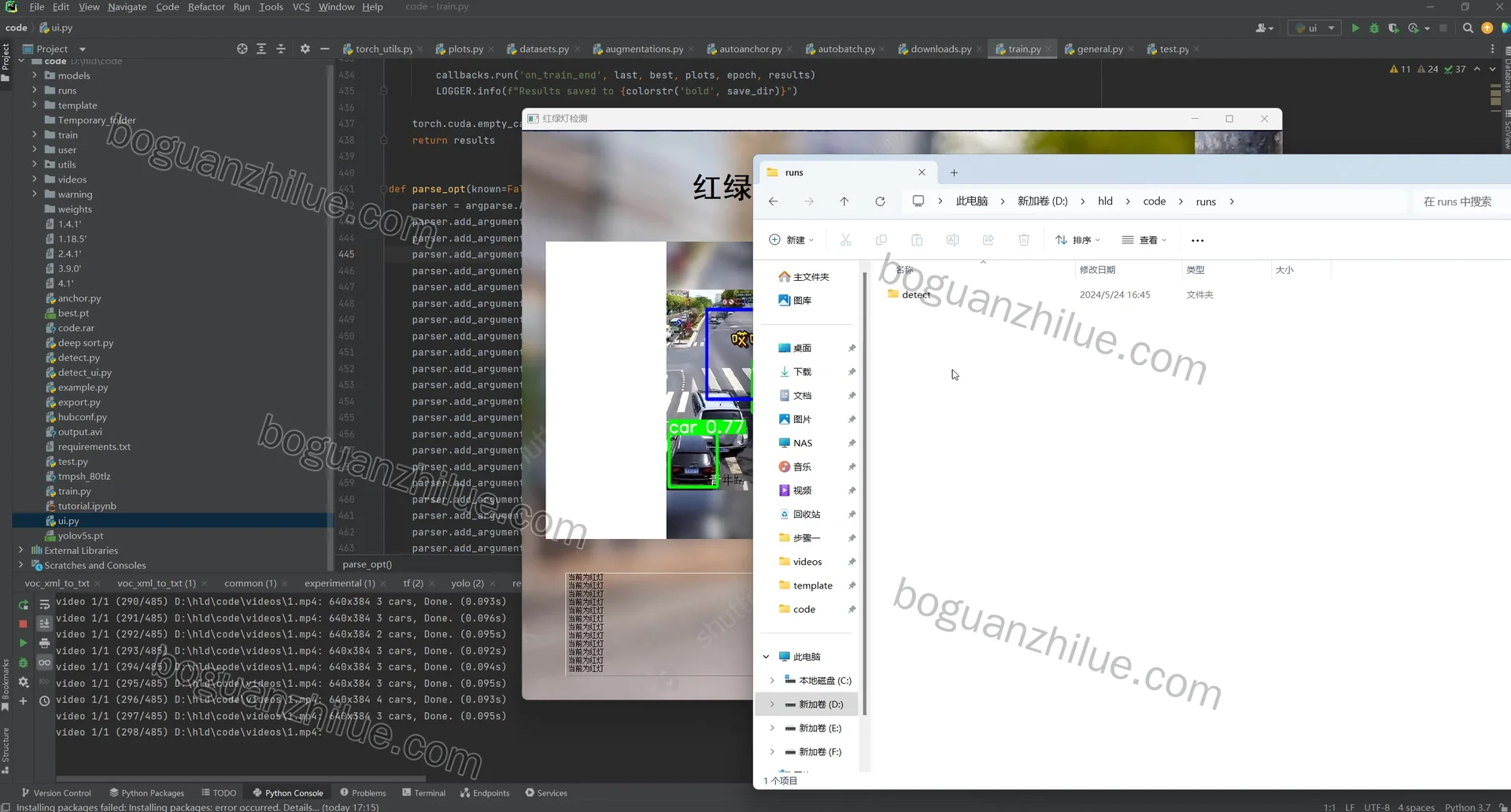Open the Python Packages tool window
Image resolution: width=1511 pixels, height=812 pixels.
click(147, 793)
